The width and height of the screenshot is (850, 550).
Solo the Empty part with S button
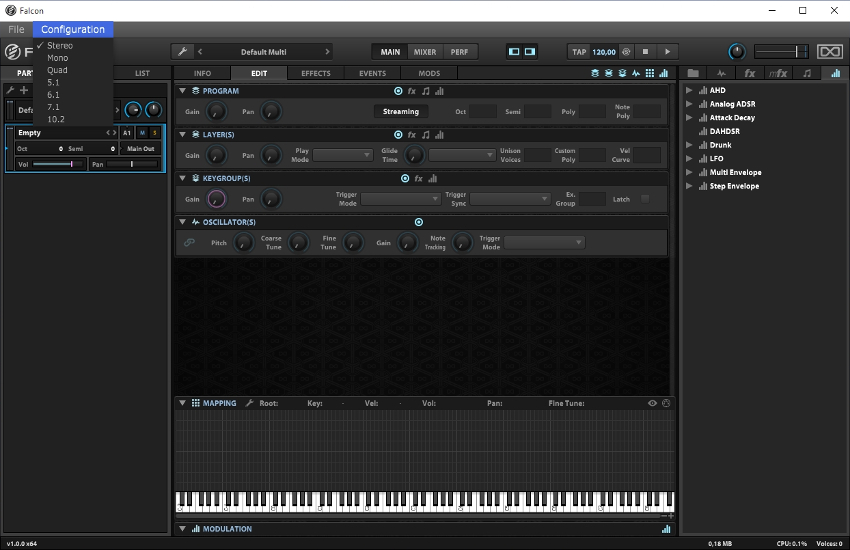tap(154, 133)
